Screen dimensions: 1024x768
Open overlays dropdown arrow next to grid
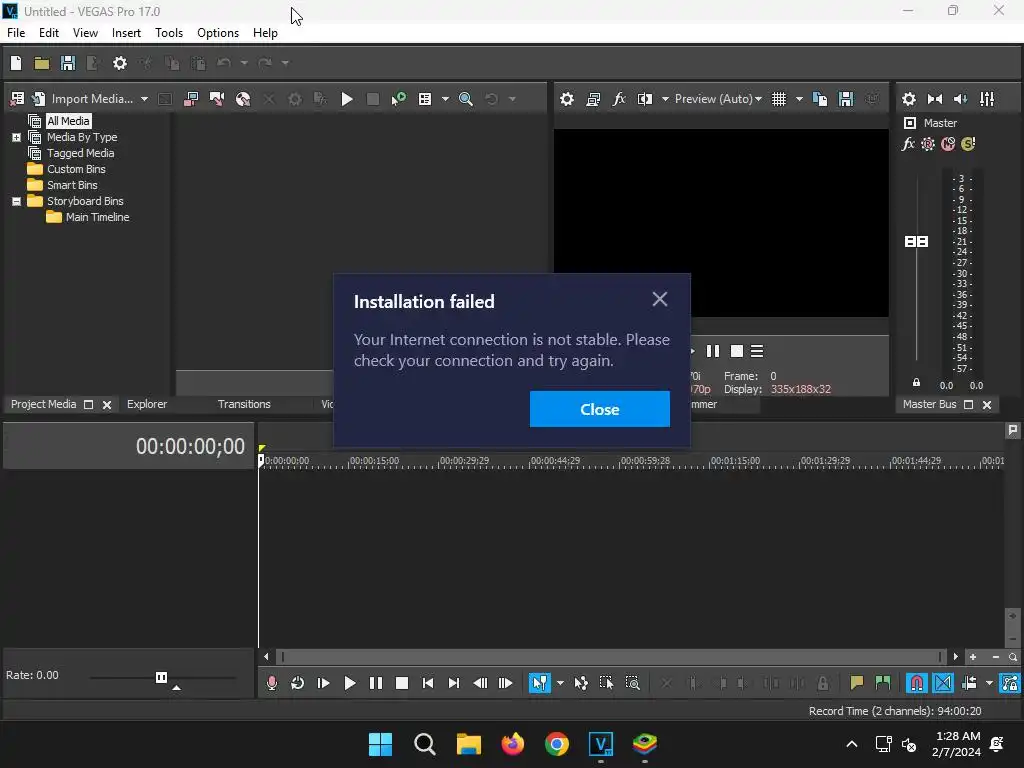coord(799,99)
